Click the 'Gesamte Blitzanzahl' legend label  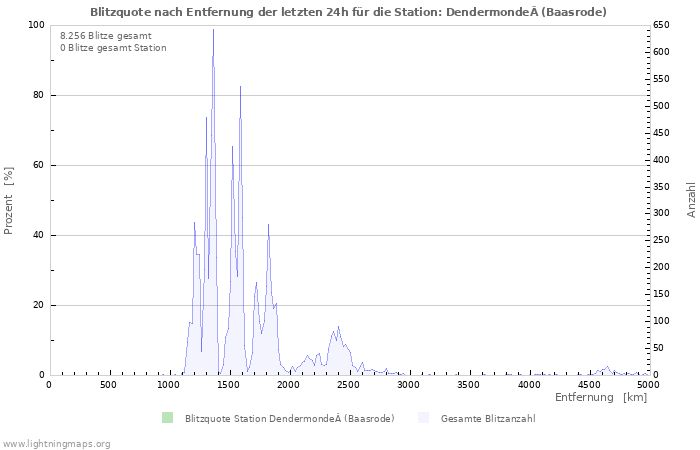488,419
